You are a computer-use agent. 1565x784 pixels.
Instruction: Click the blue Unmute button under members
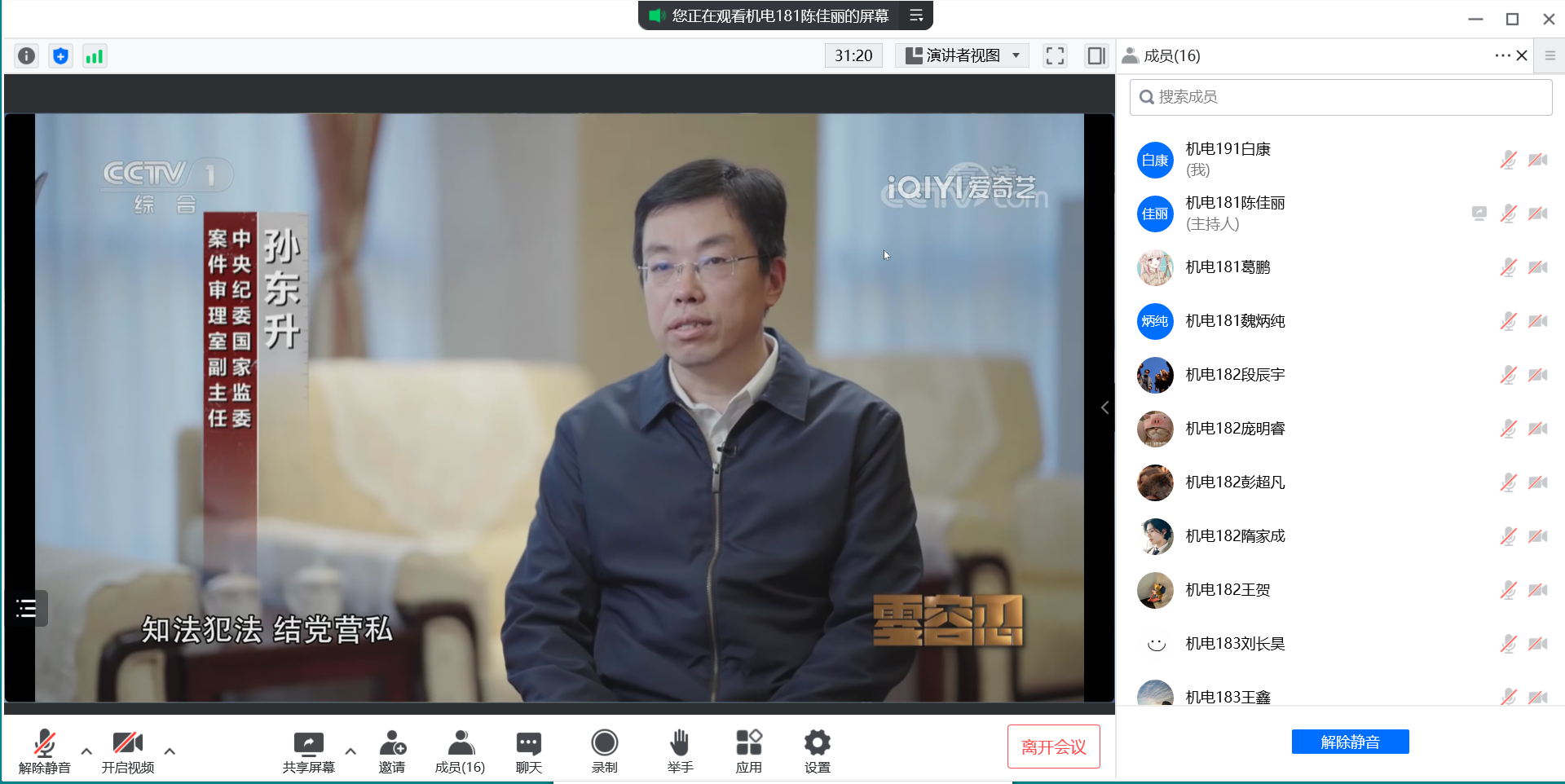(1351, 742)
